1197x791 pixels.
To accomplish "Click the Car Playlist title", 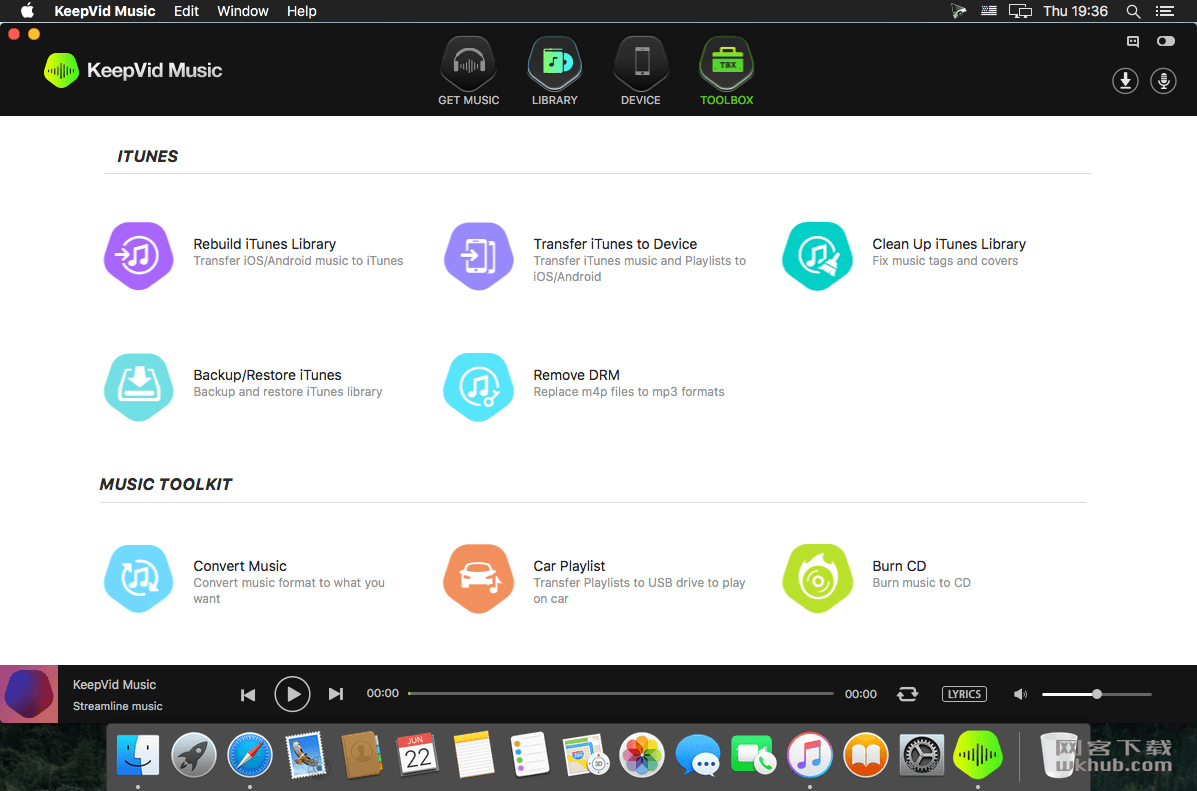I will [569, 566].
